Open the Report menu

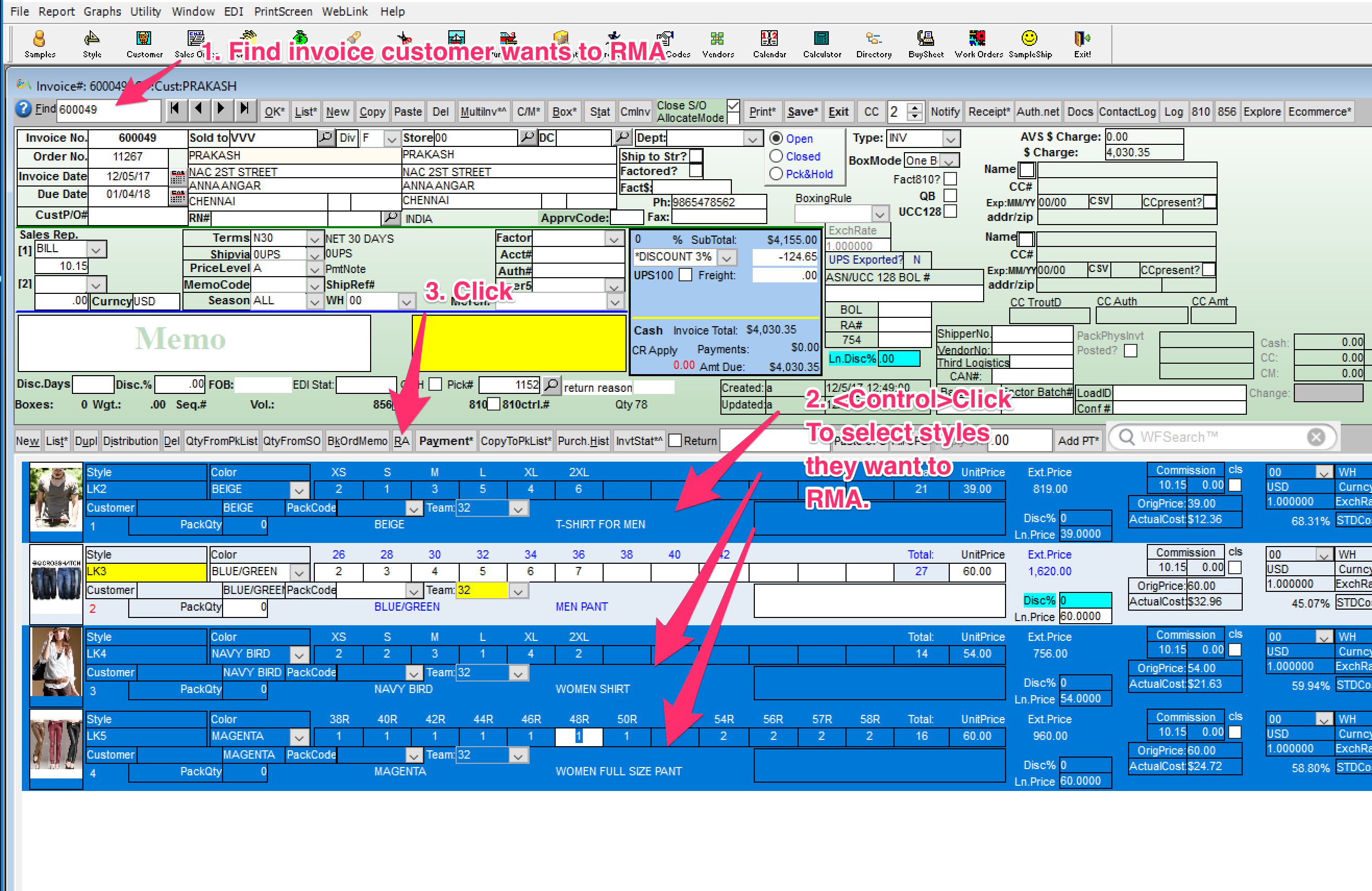pos(56,11)
